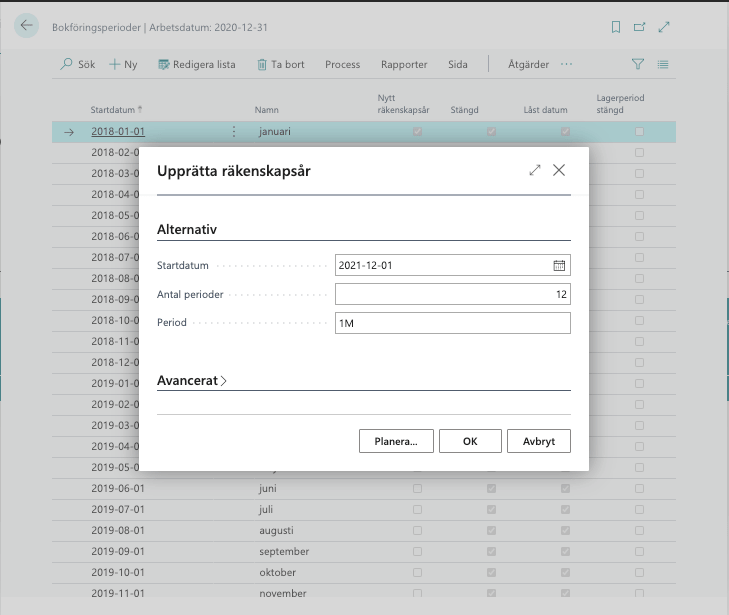This screenshot has width=729, height=615.
Task: Expand the Upprätta räkenskapsår dialog to full size
Action: click(535, 170)
